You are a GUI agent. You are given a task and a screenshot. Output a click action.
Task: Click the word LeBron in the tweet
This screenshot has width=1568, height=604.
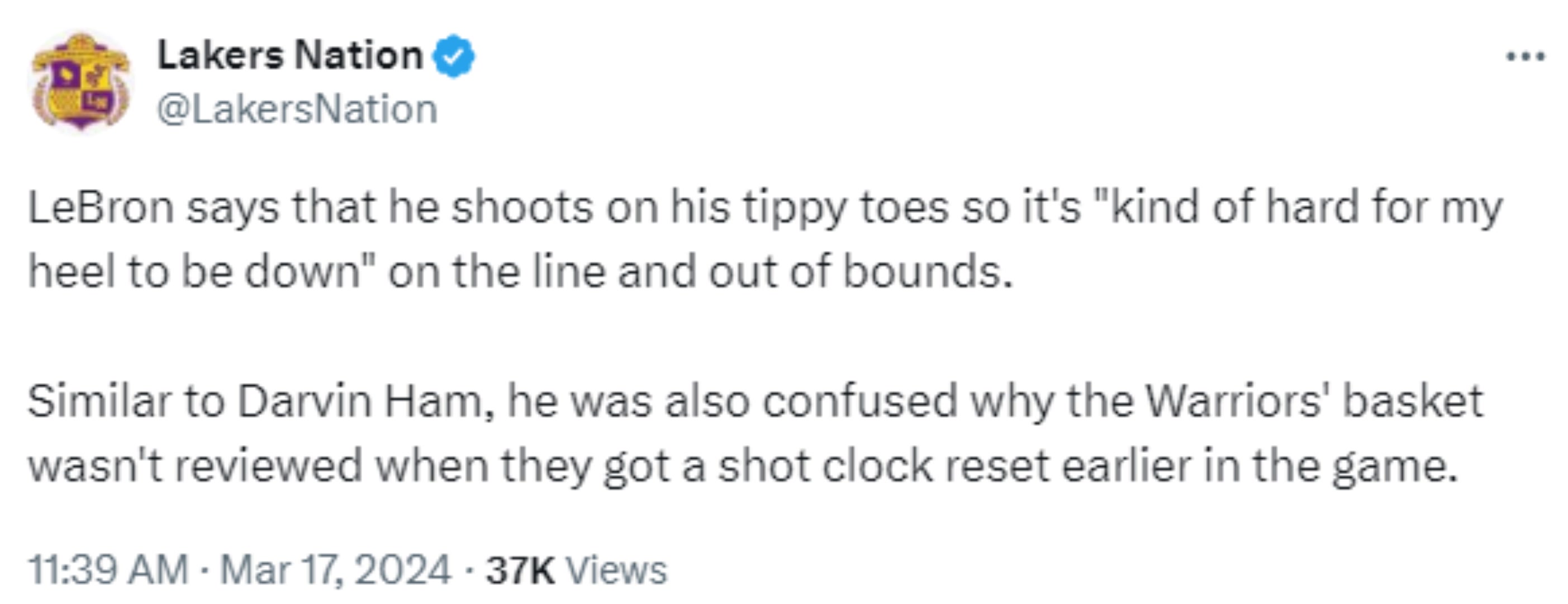coord(101,207)
